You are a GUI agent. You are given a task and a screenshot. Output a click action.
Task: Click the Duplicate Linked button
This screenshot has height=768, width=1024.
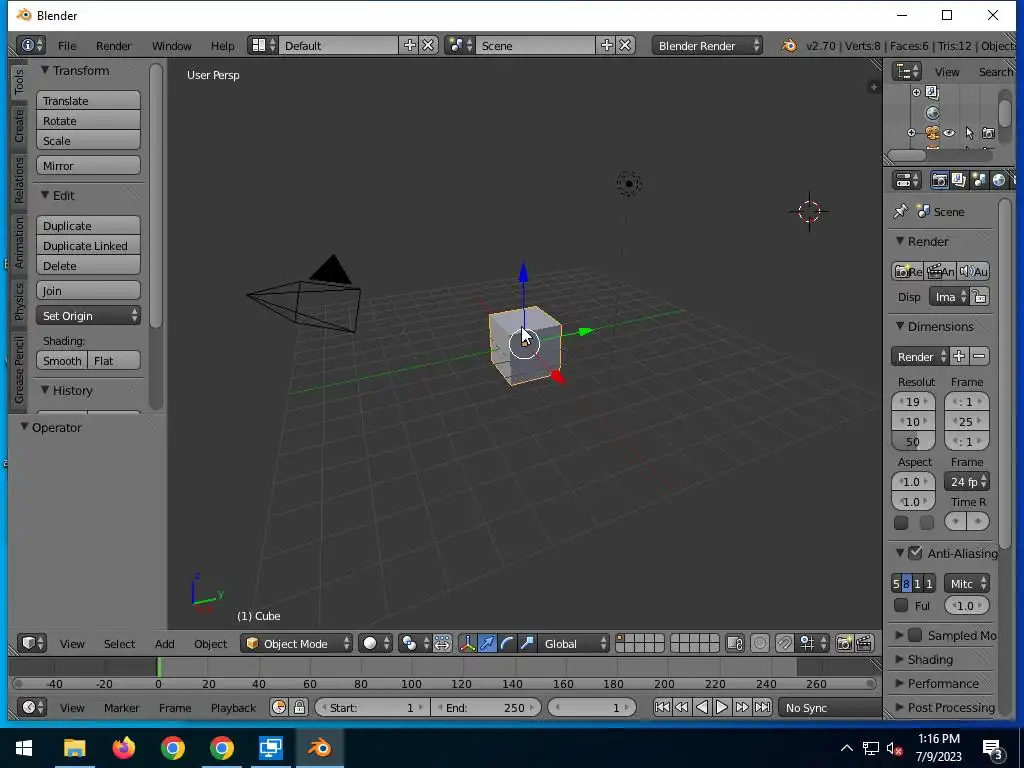(x=88, y=246)
